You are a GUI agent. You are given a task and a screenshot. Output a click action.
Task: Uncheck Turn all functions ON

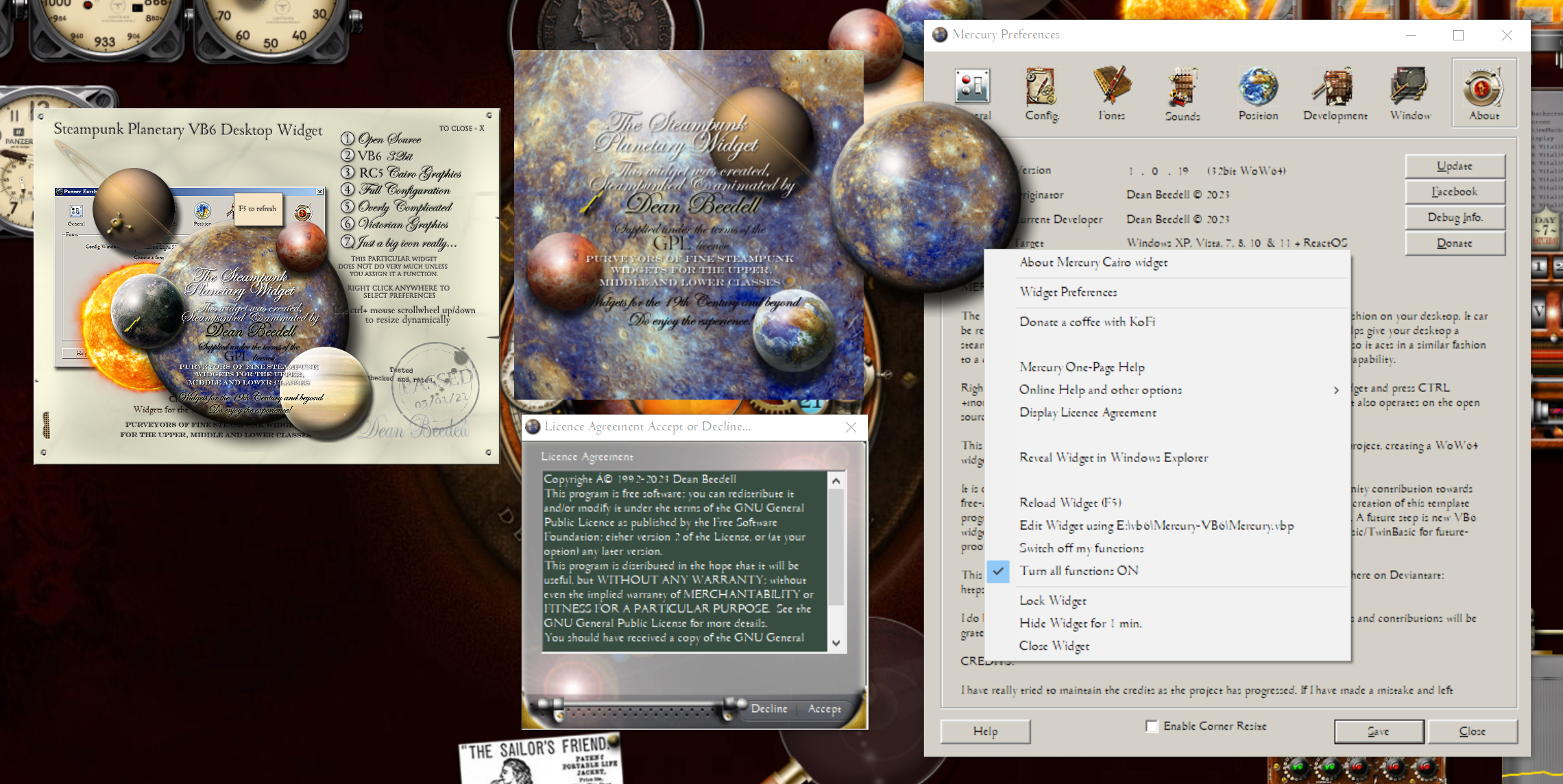[x=1080, y=570]
